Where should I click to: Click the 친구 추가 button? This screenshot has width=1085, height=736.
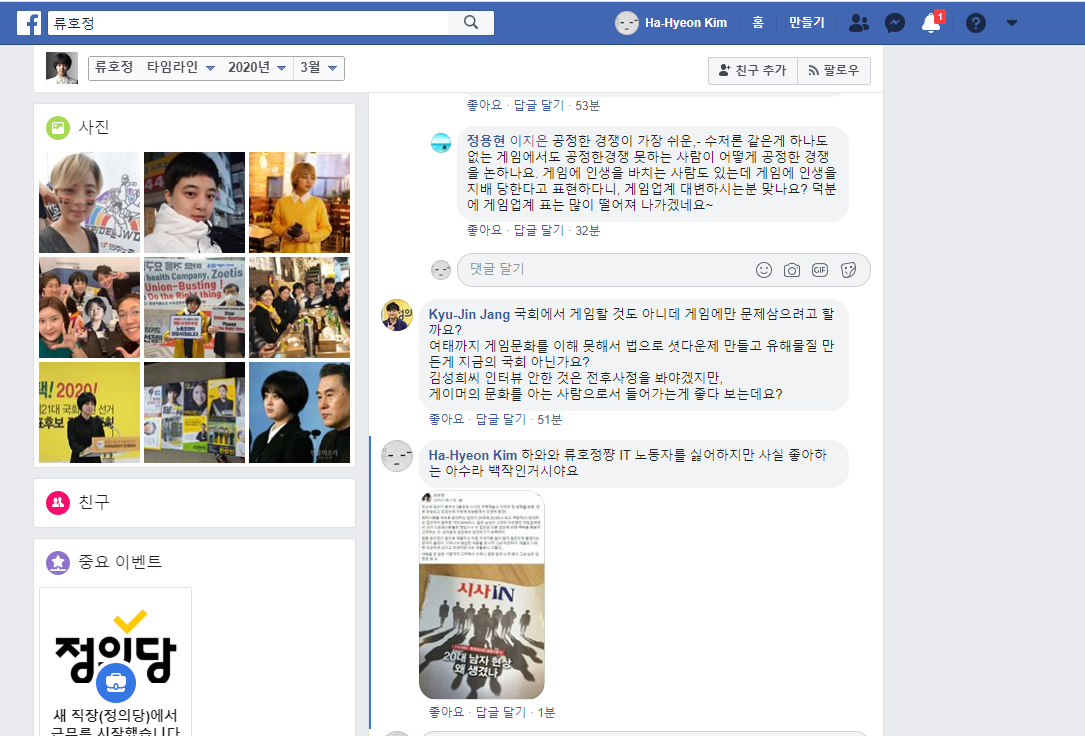click(752, 71)
